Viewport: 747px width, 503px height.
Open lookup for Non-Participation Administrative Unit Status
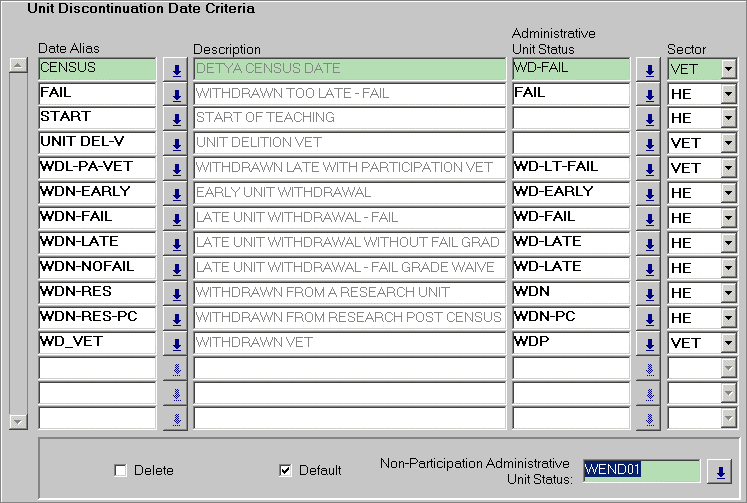point(719,471)
